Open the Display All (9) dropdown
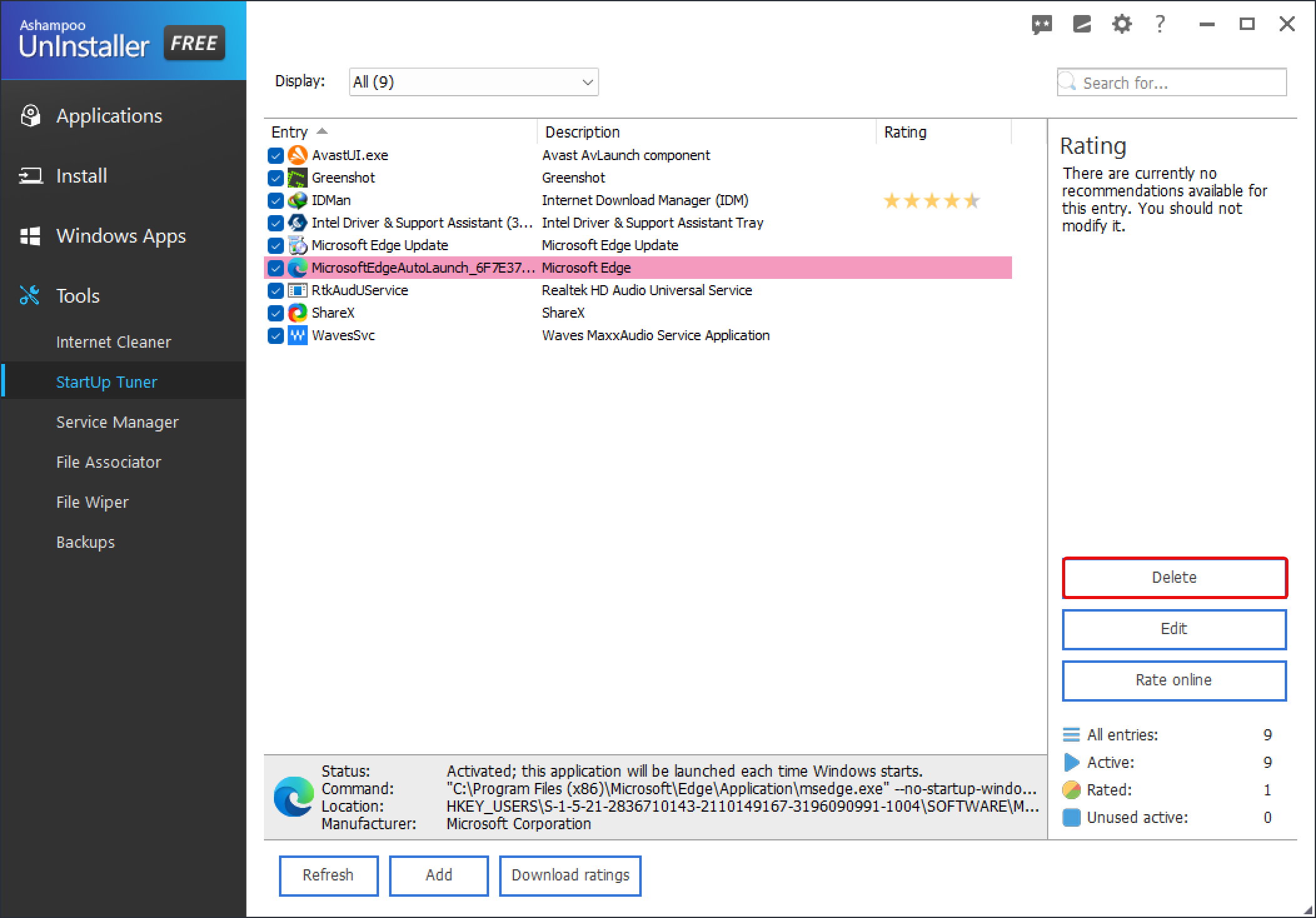1316x918 pixels. point(473,82)
